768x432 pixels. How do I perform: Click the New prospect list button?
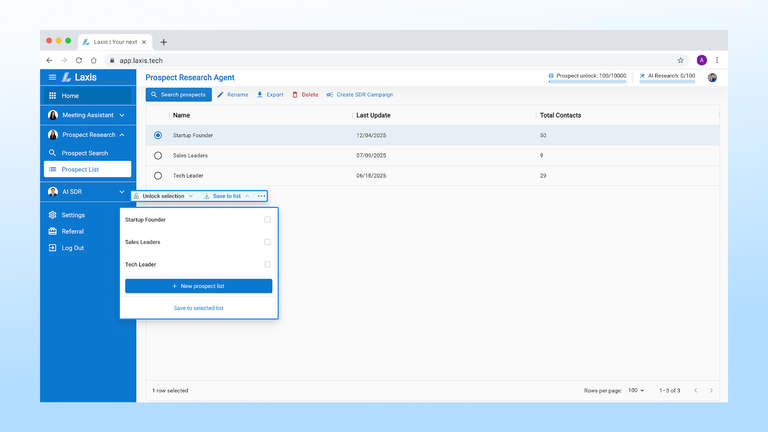(198, 286)
